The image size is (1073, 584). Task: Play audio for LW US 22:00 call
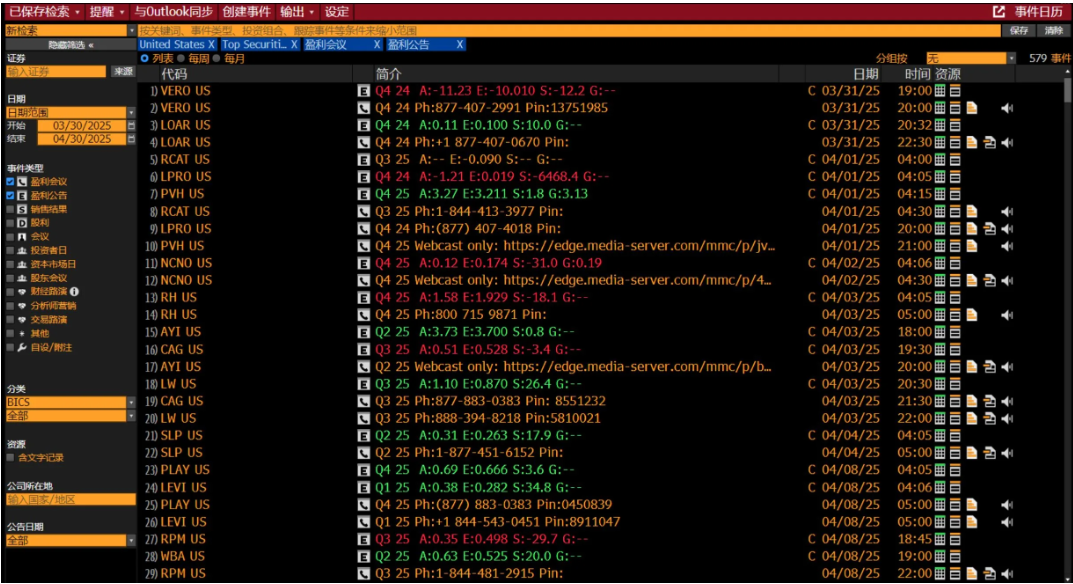1007,418
